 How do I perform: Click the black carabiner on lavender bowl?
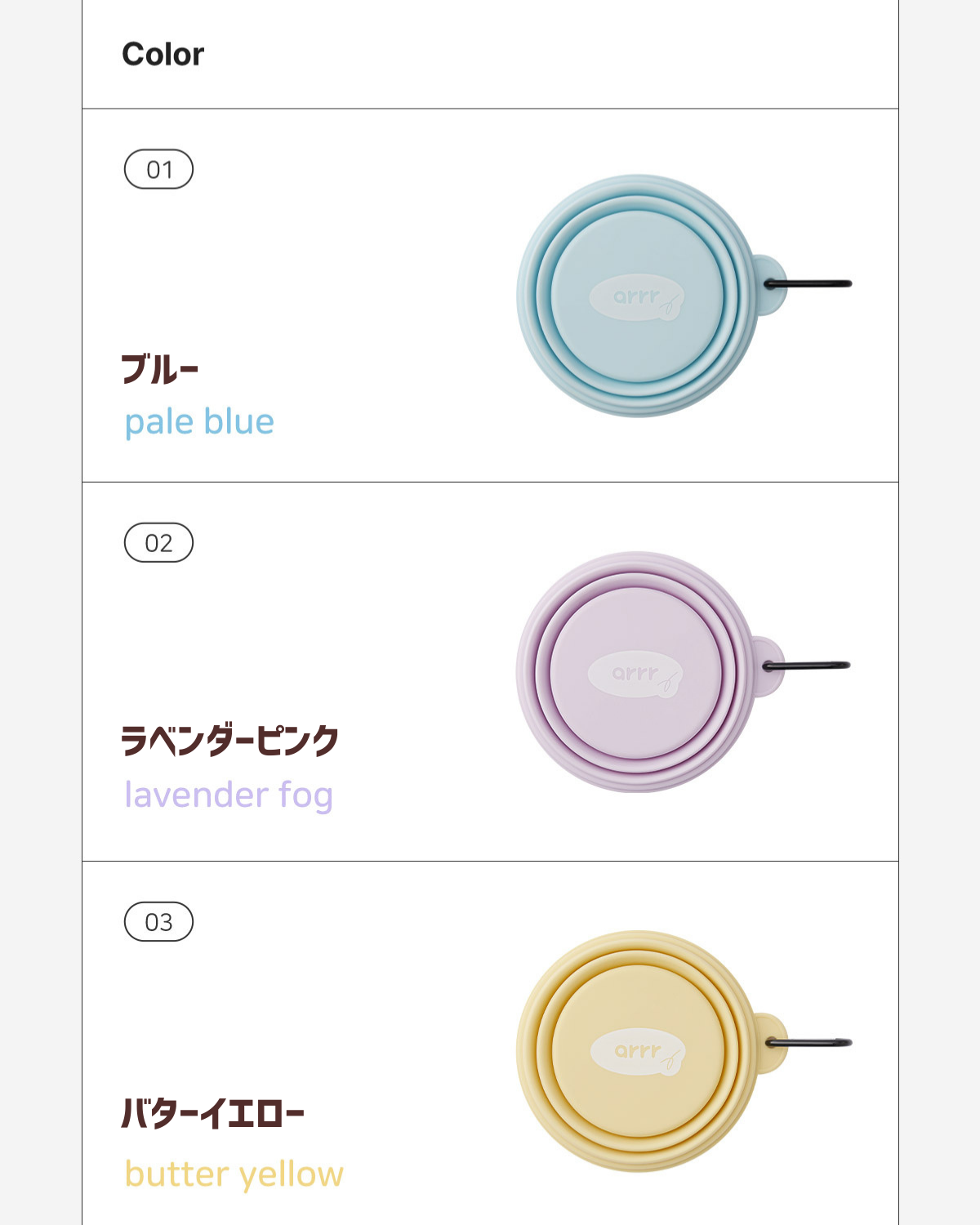point(807,666)
